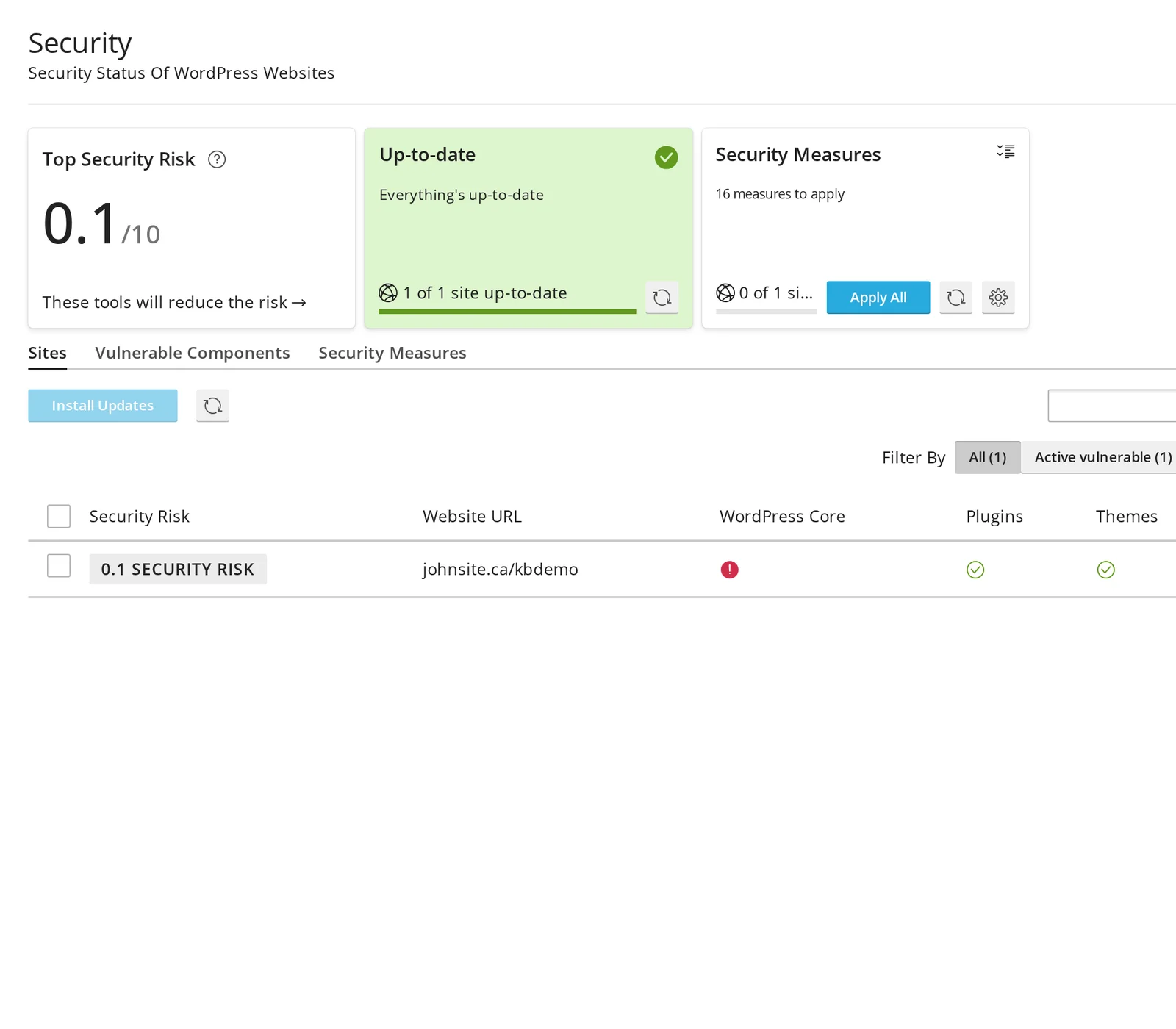The height and width of the screenshot is (1029, 1176).
Task: Toggle the select-all checkbox in table header
Action: (59, 516)
